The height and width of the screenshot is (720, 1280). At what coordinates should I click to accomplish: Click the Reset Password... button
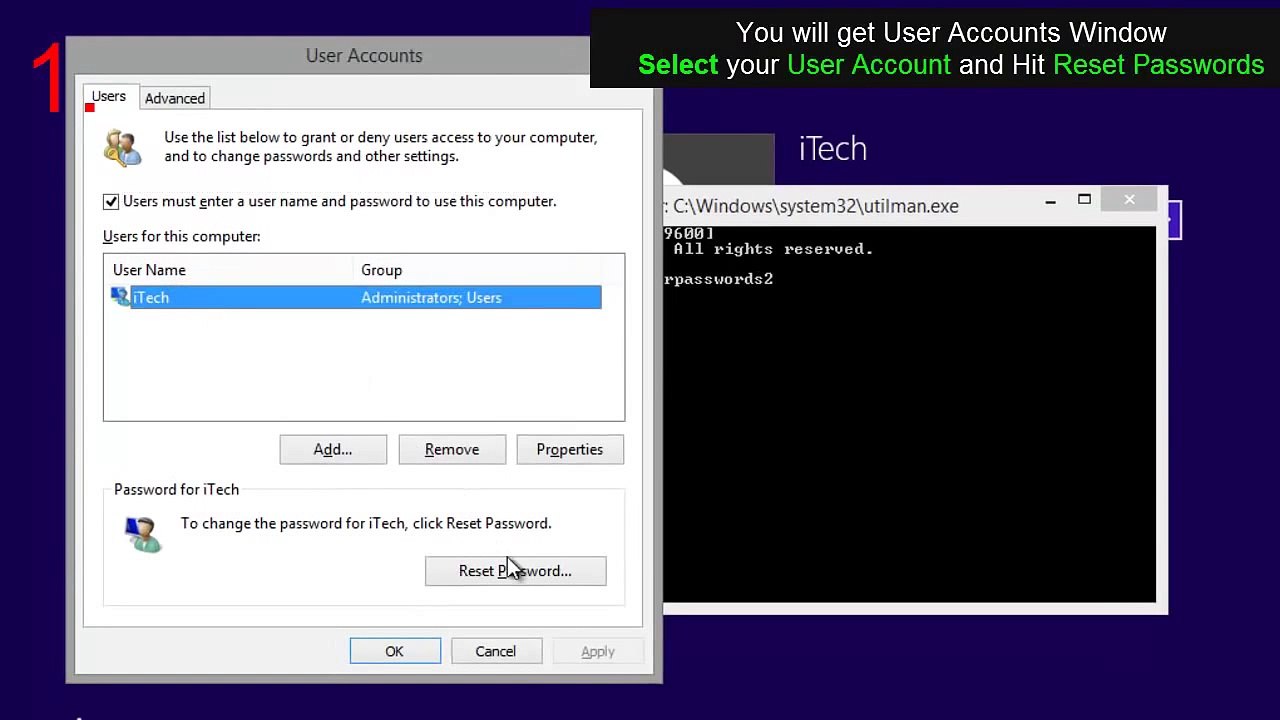tap(515, 571)
